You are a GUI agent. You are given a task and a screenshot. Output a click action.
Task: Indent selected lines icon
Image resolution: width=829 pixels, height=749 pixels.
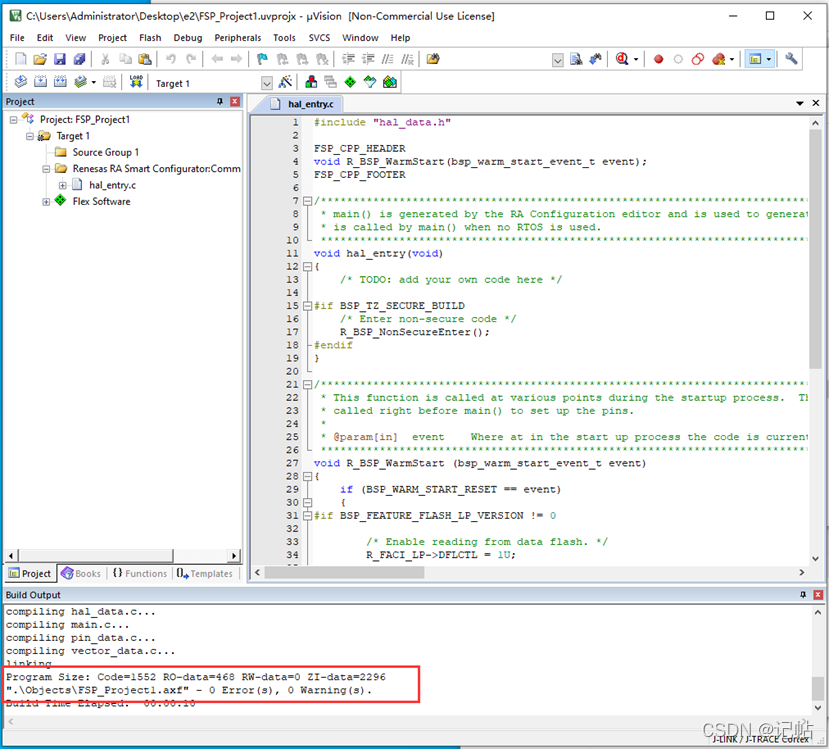point(348,59)
